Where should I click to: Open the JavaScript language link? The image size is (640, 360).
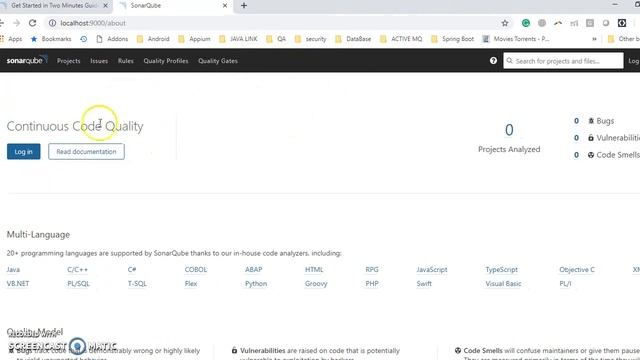[x=432, y=270]
